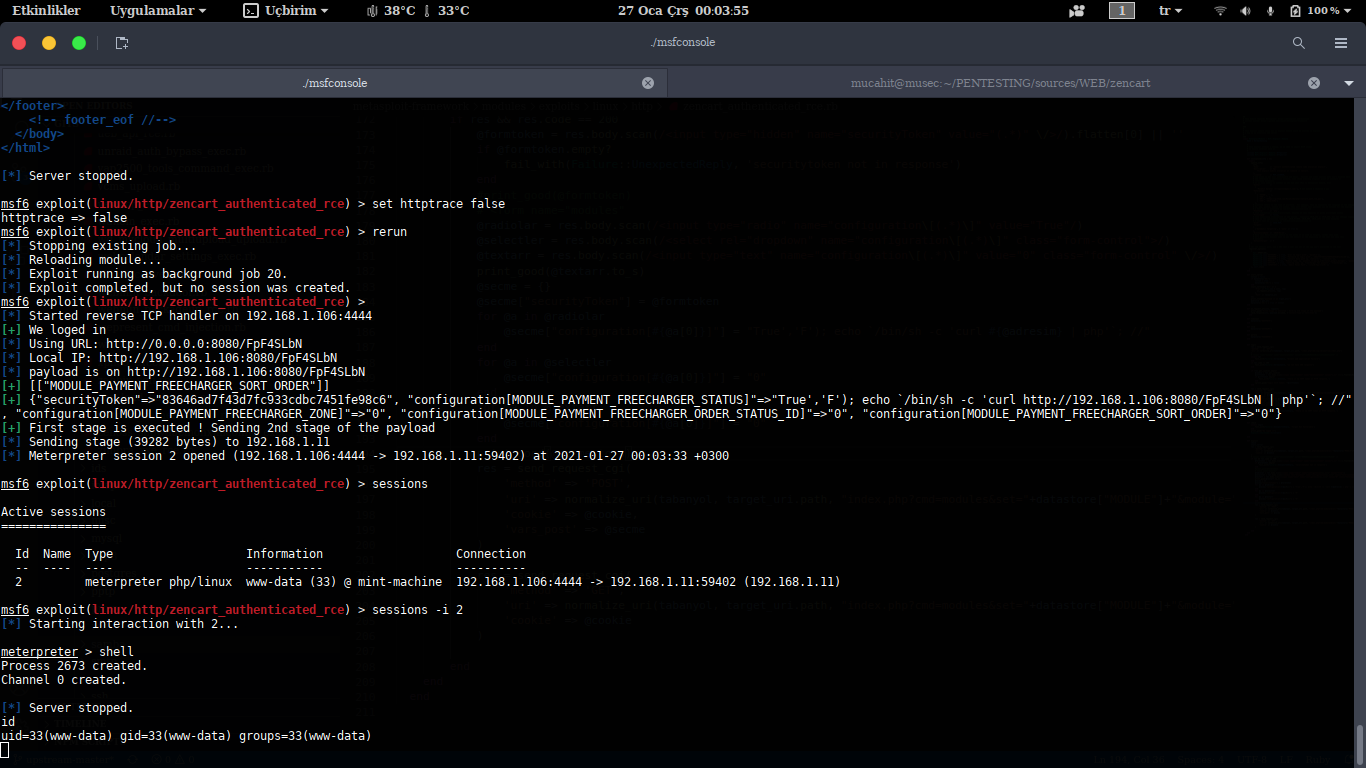Click the 'rerun' command text

click(390, 232)
